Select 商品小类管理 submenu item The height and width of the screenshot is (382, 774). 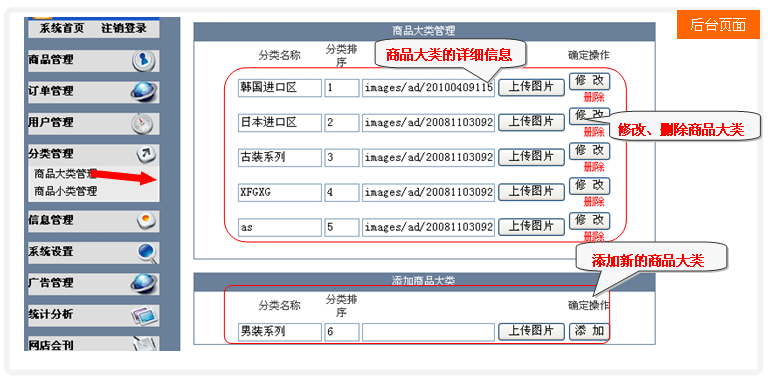65,191
